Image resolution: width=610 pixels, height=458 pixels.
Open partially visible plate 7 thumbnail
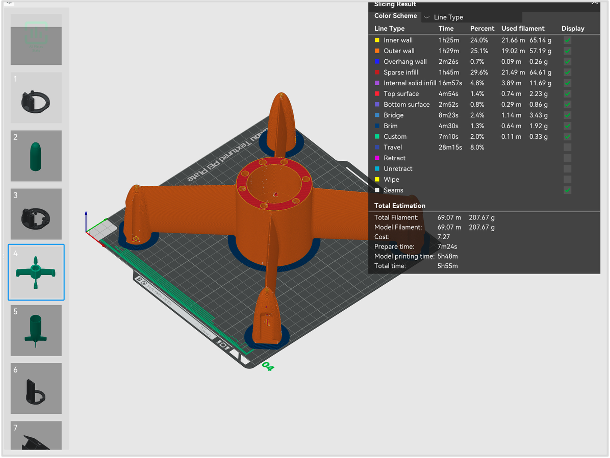click(x=36, y=435)
